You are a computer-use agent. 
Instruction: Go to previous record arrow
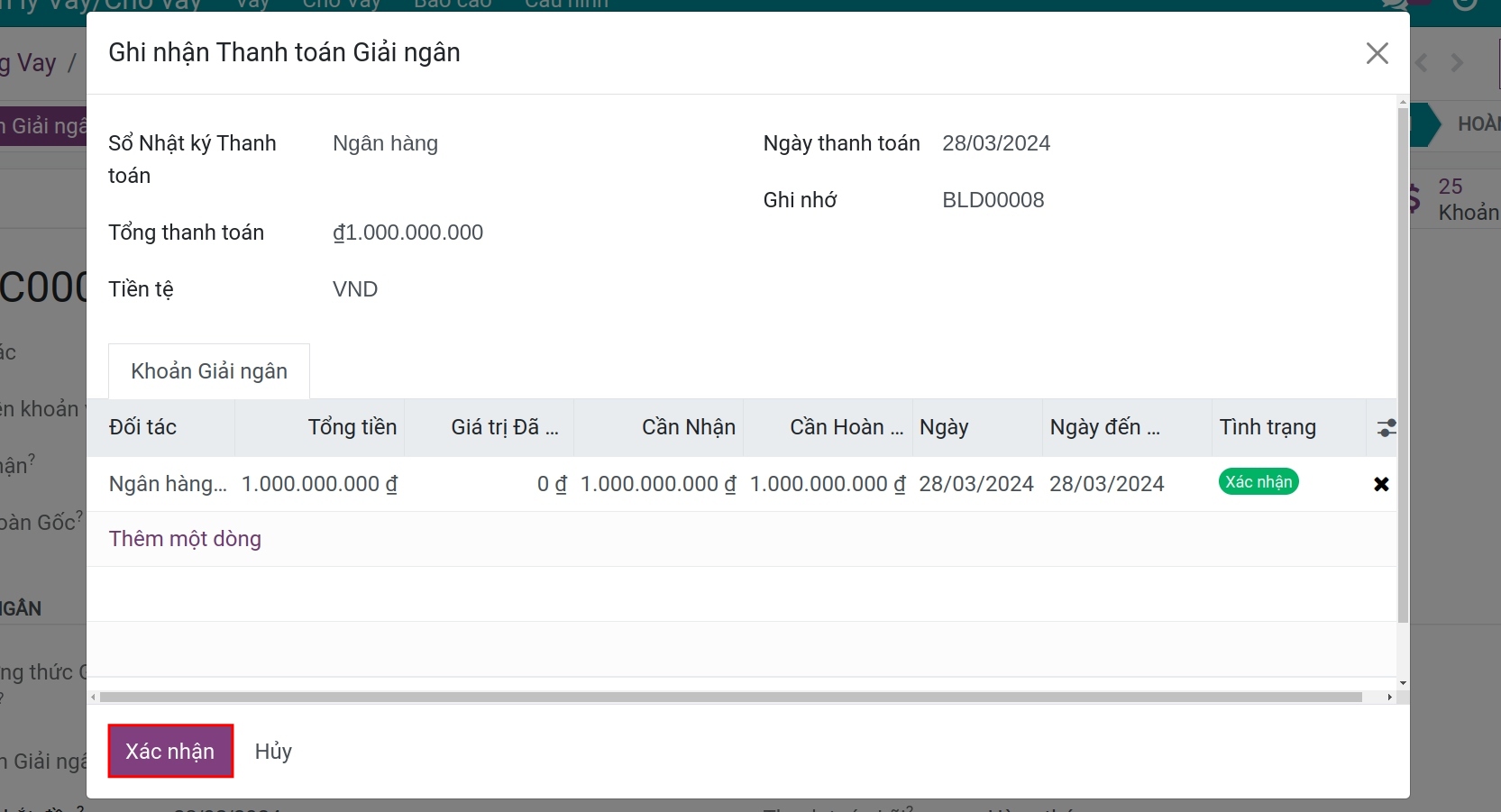(x=1423, y=63)
